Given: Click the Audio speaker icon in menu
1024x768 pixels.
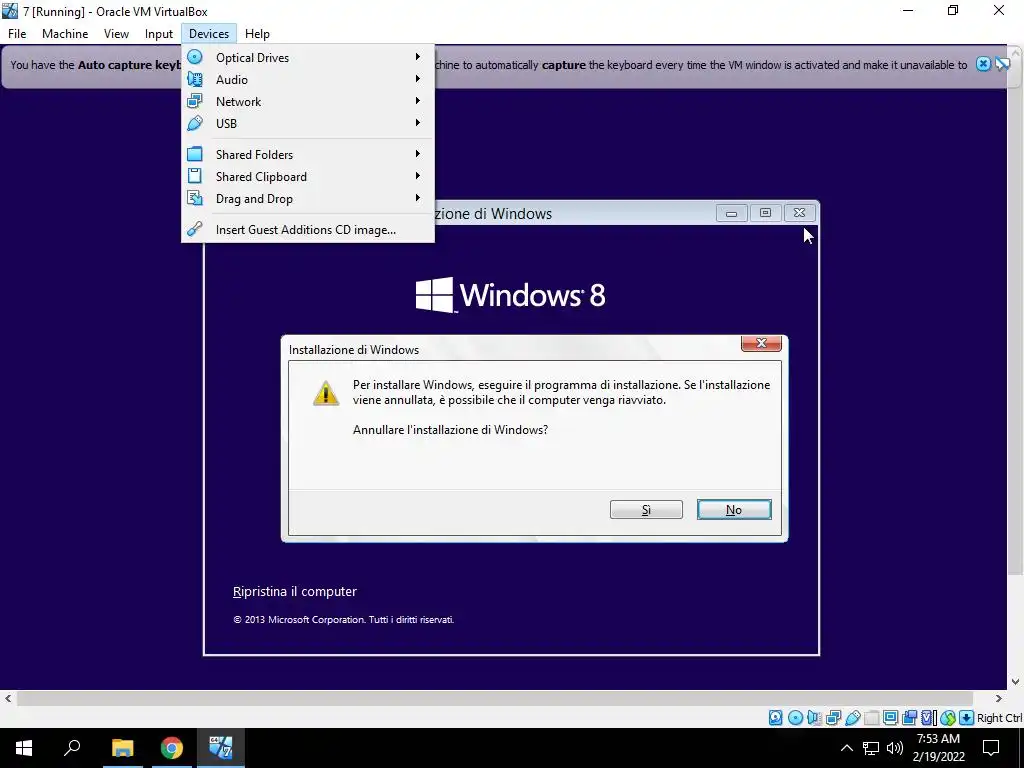Looking at the screenshot, I should click(195, 80).
